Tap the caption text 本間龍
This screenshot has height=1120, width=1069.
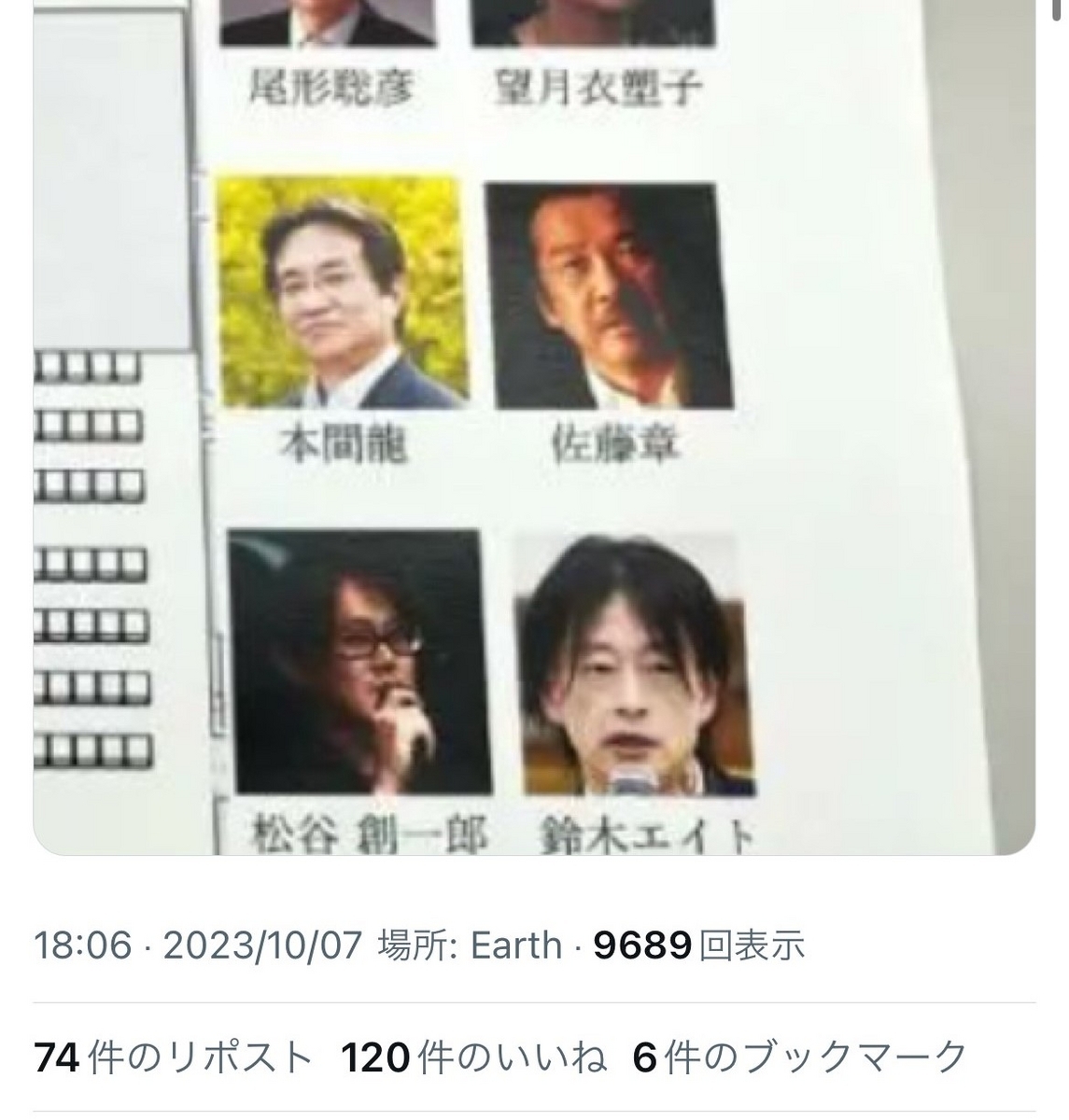tap(345, 447)
